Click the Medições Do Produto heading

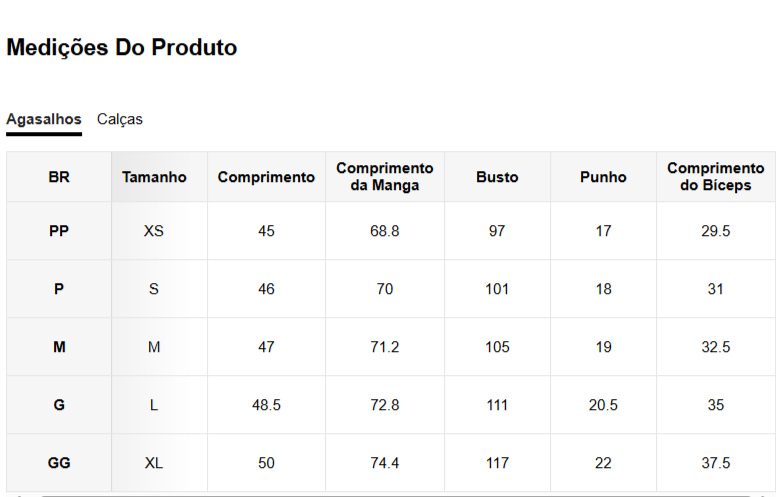point(122,47)
